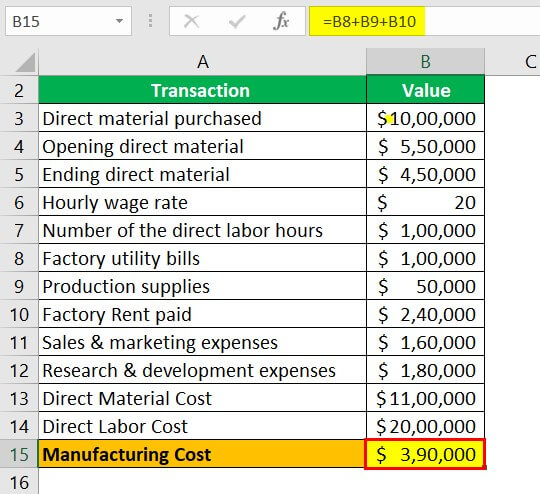This screenshot has width=540, height=494.
Task: Select row 10 header
Action: [x=19, y=314]
